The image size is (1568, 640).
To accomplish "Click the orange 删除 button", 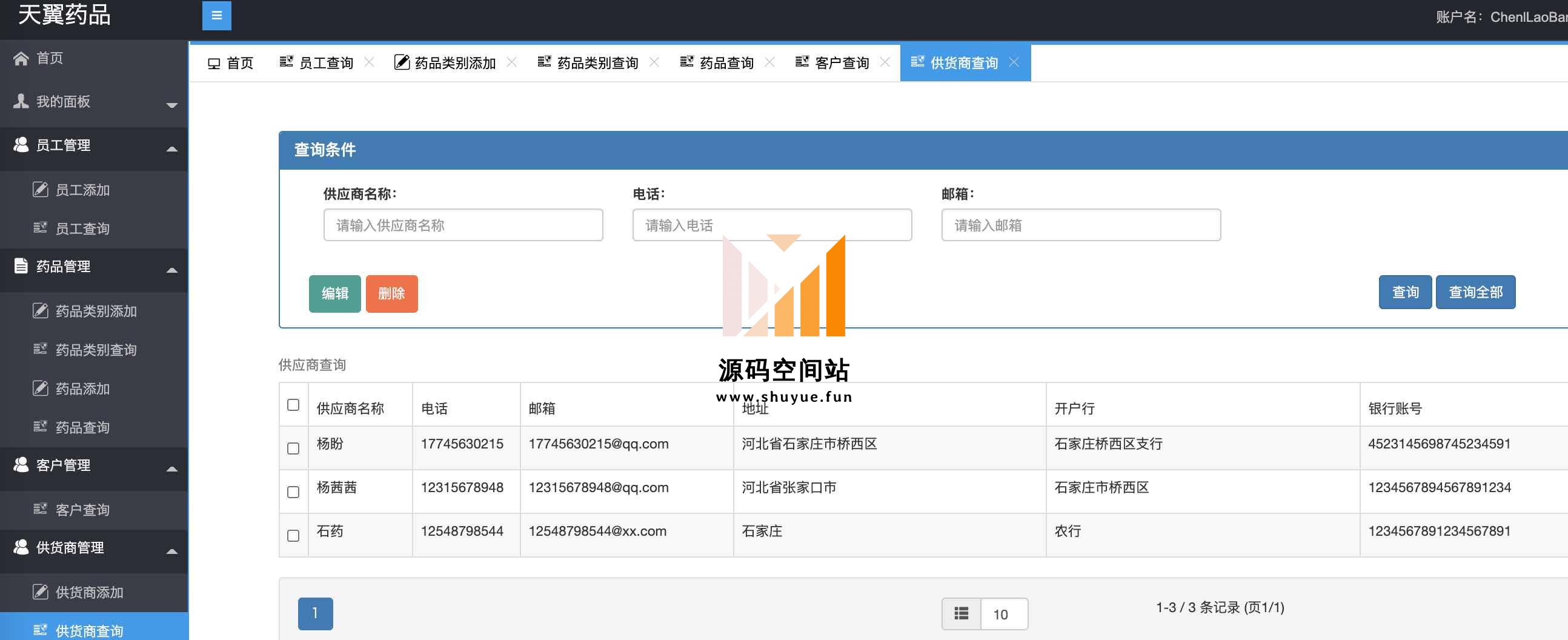I will point(392,293).
